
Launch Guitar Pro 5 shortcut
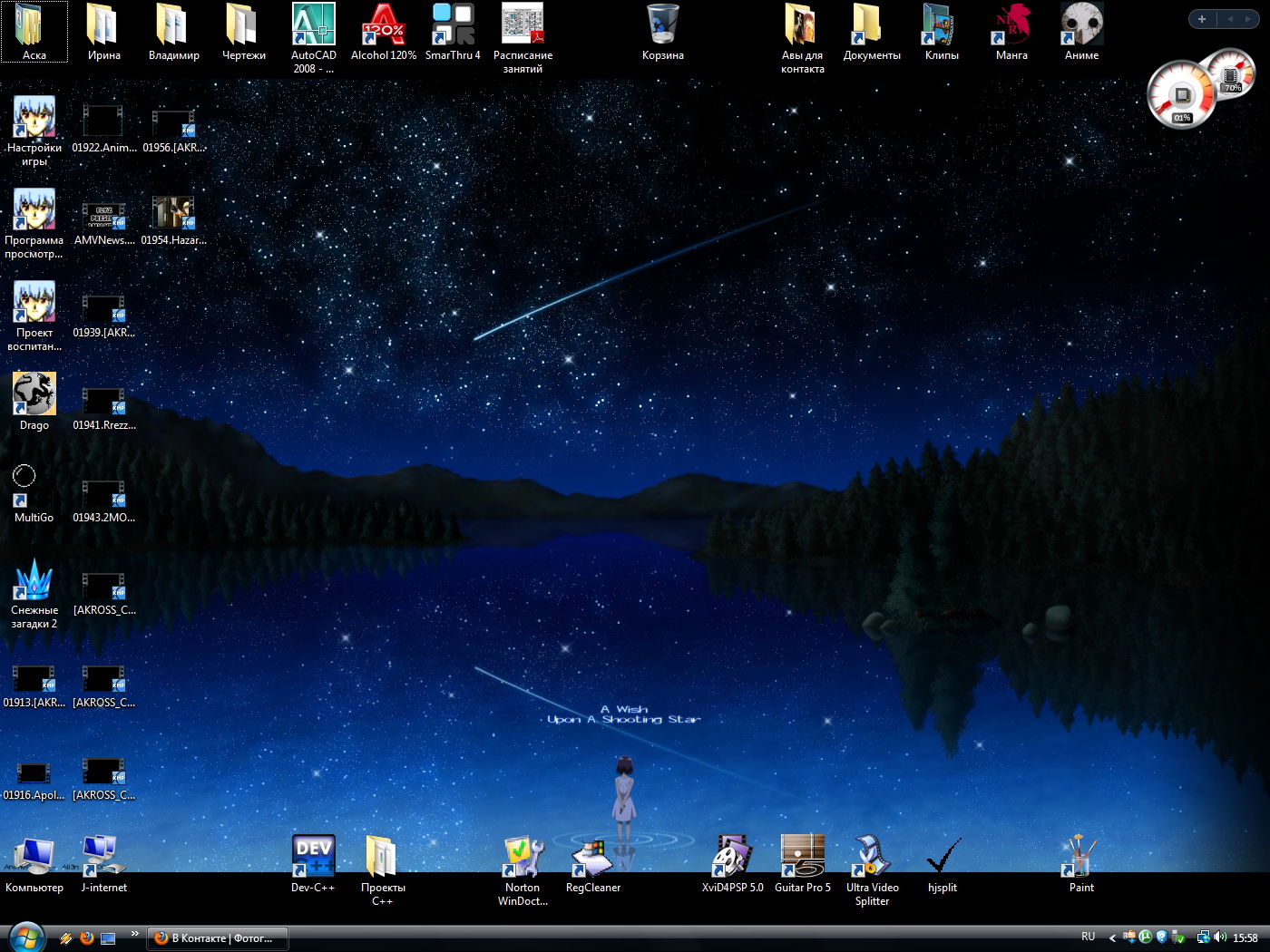[x=803, y=864]
